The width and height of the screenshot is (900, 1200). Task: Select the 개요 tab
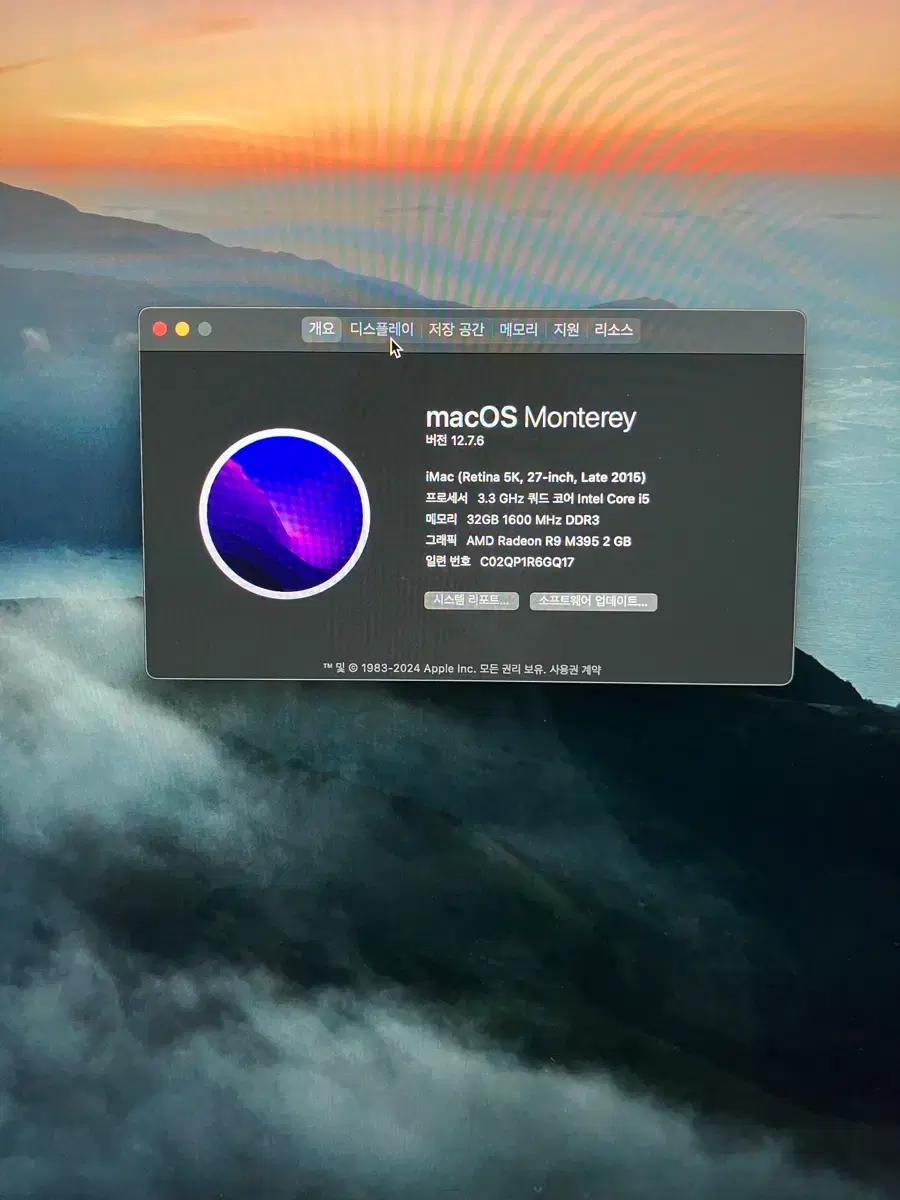[x=321, y=329]
